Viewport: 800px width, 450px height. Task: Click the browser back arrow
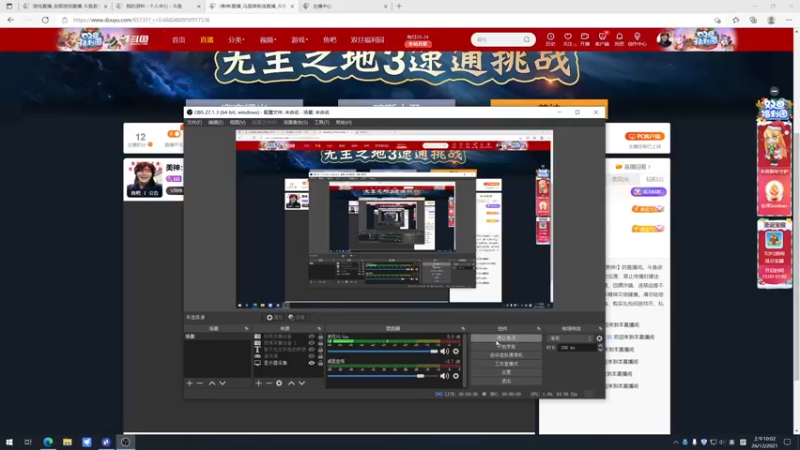(11, 20)
